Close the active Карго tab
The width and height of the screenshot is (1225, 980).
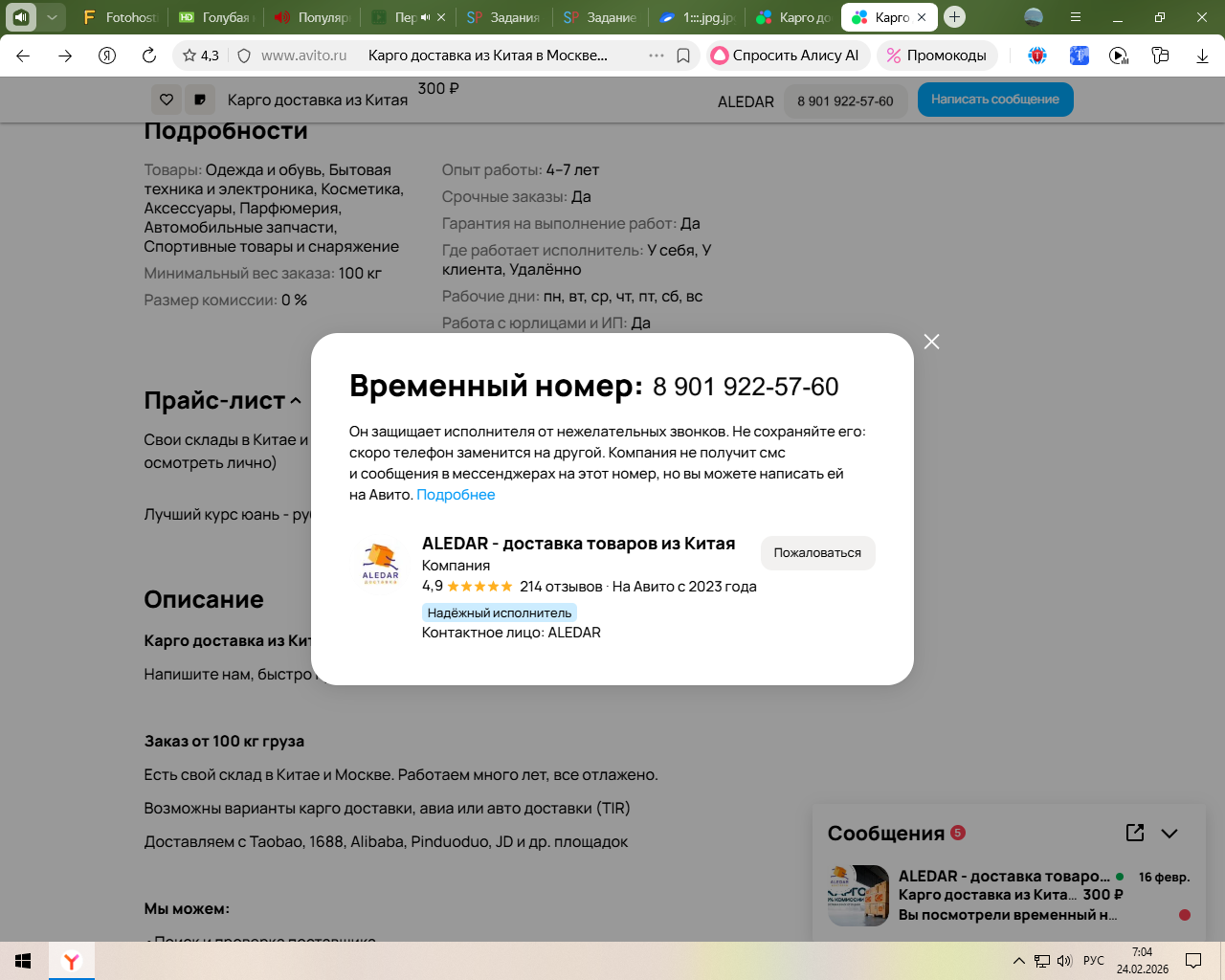922,17
